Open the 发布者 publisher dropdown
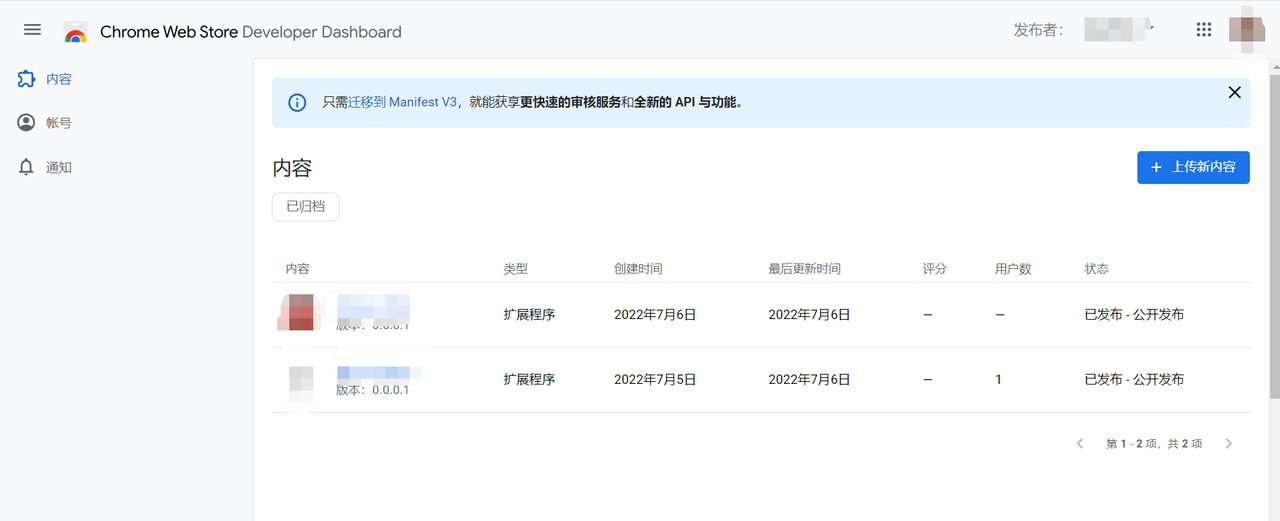 pyautogui.click(x=1120, y=30)
